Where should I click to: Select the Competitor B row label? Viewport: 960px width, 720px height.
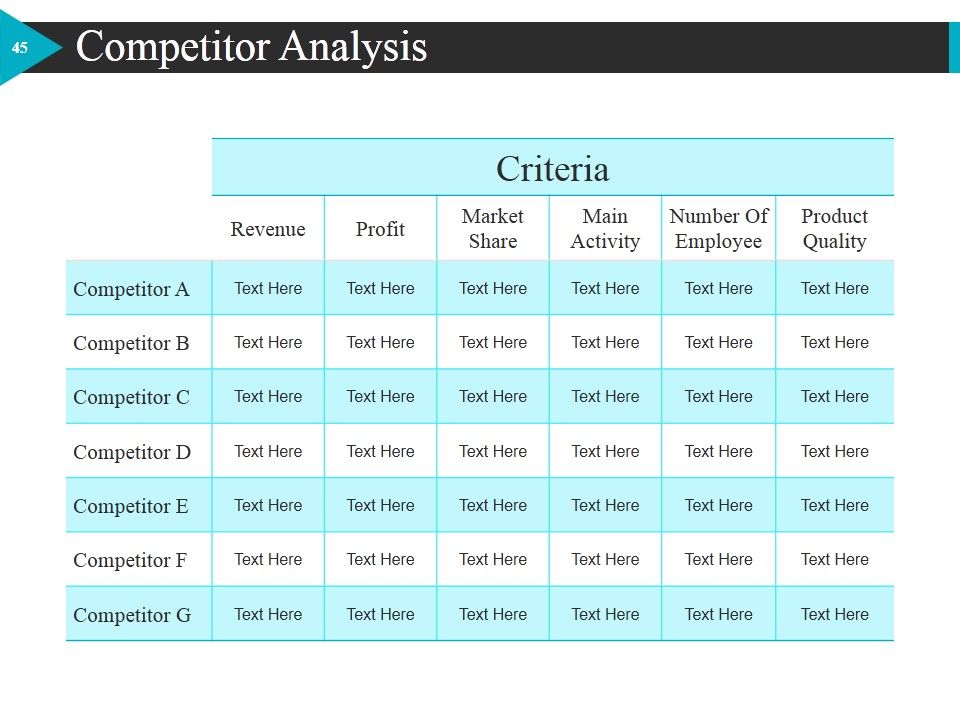[x=131, y=343]
